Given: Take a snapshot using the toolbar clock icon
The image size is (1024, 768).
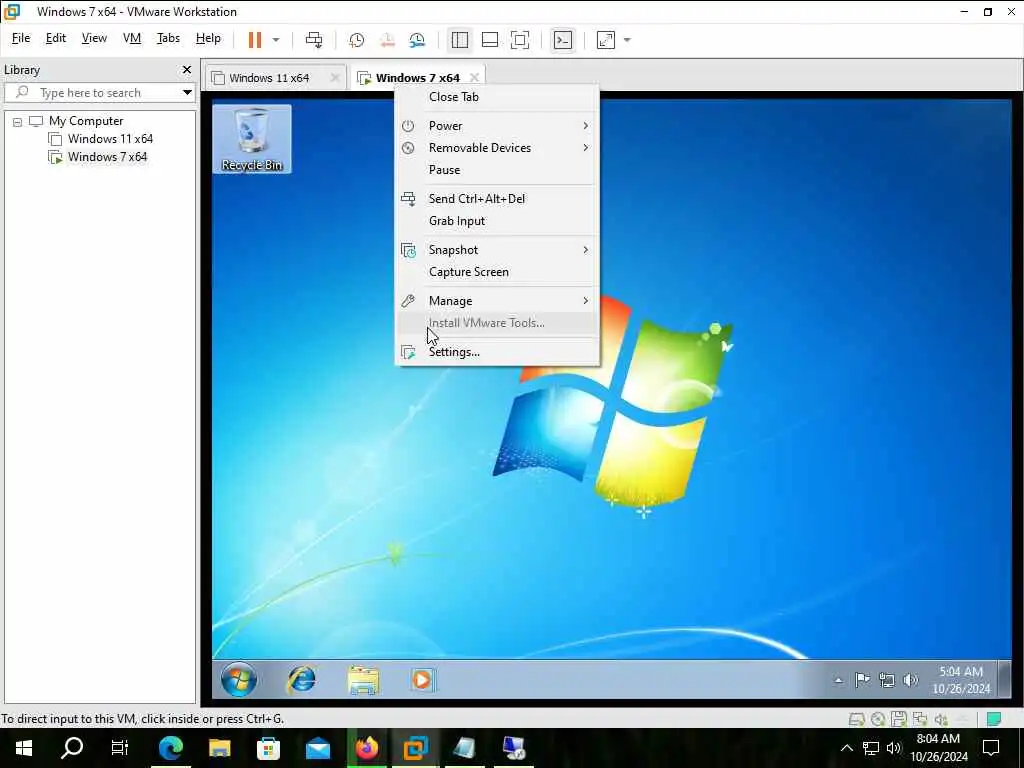Looking at the screenshot, I should coord(357,40).
